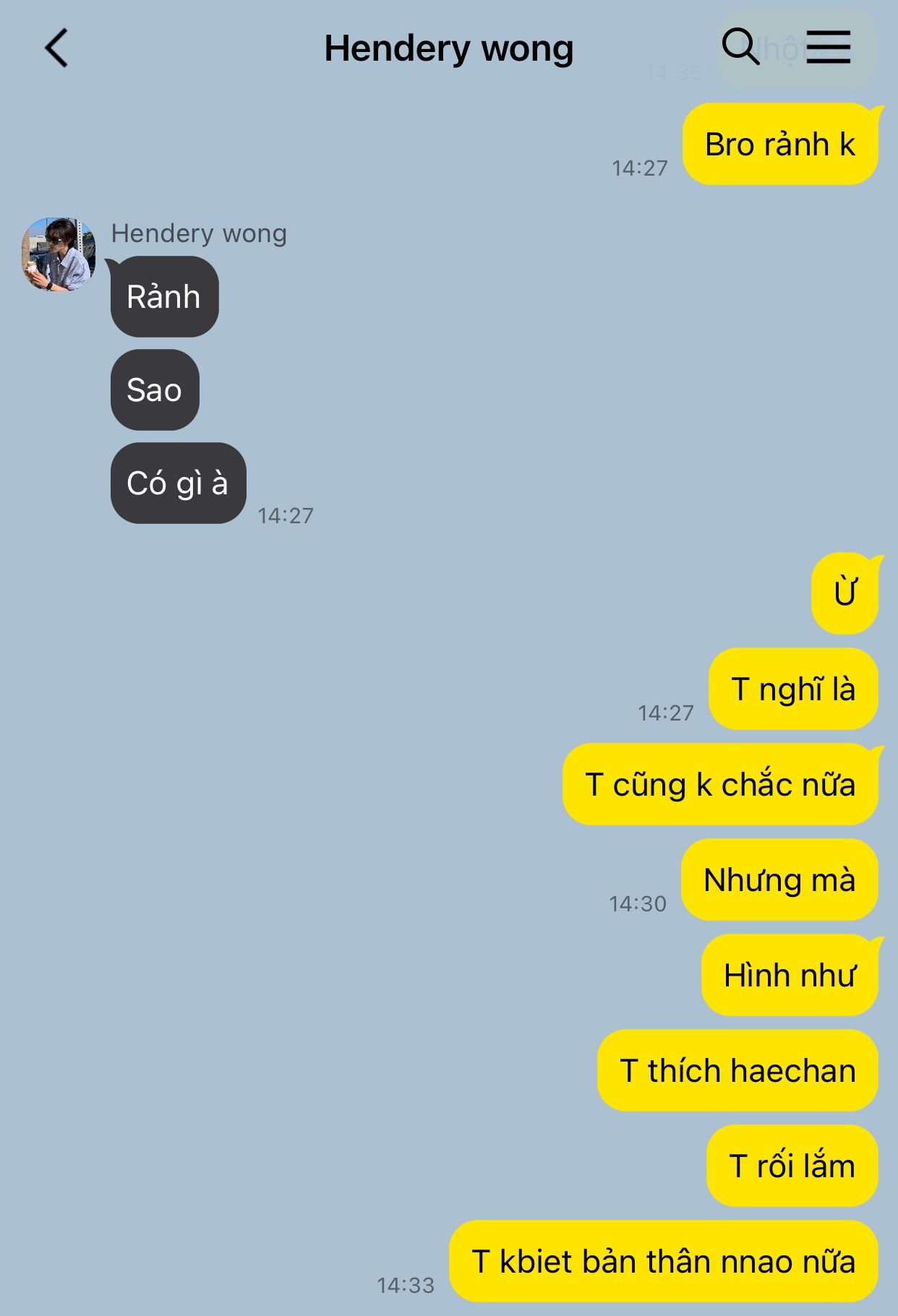The width and height of the screenshot is (898, 1316).
Task: Open the chat search magnifier
Action: coord(740,47)
